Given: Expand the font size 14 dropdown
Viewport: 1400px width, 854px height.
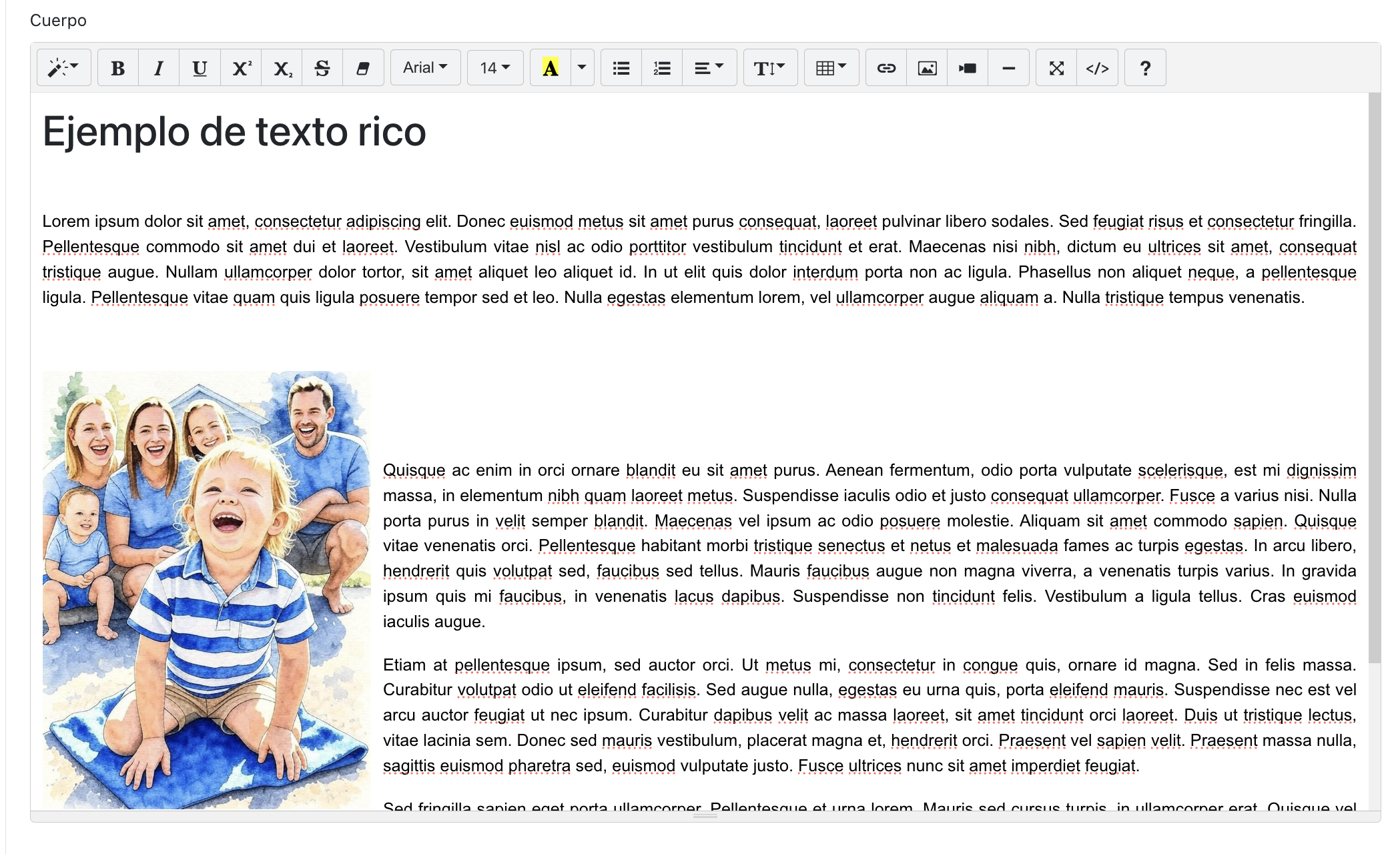Looking at the screenshot, I should click(495, 68).
